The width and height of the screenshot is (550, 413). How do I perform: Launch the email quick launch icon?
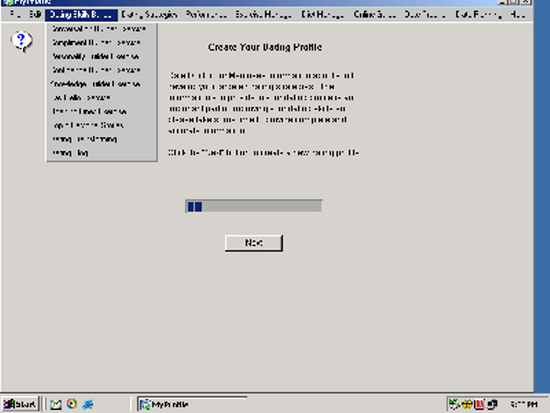point(56,404)
